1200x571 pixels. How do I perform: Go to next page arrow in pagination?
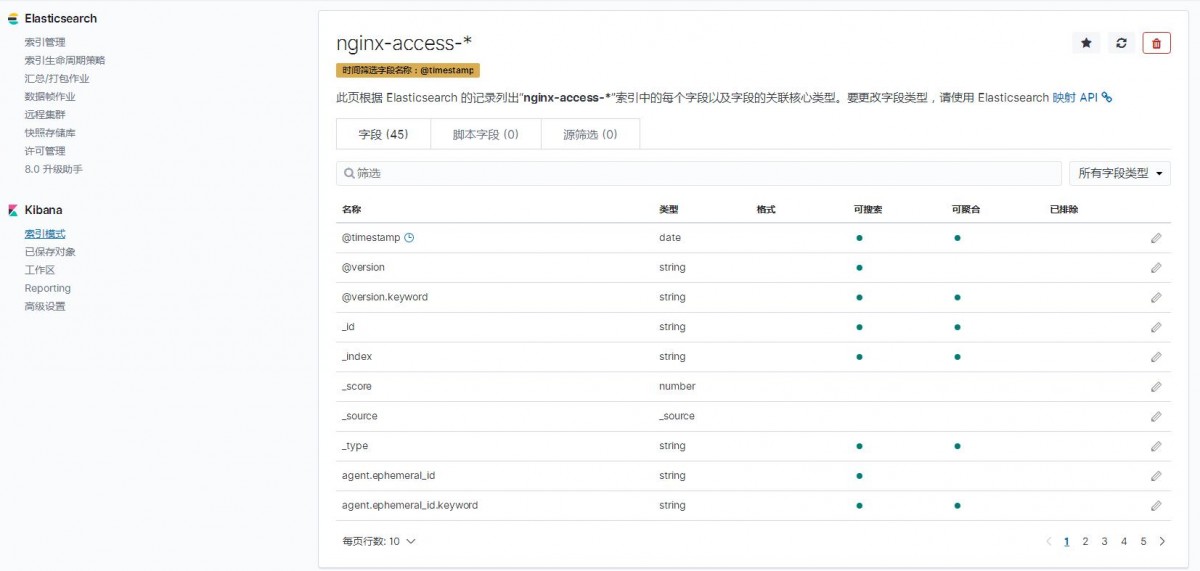[1162, 541]
